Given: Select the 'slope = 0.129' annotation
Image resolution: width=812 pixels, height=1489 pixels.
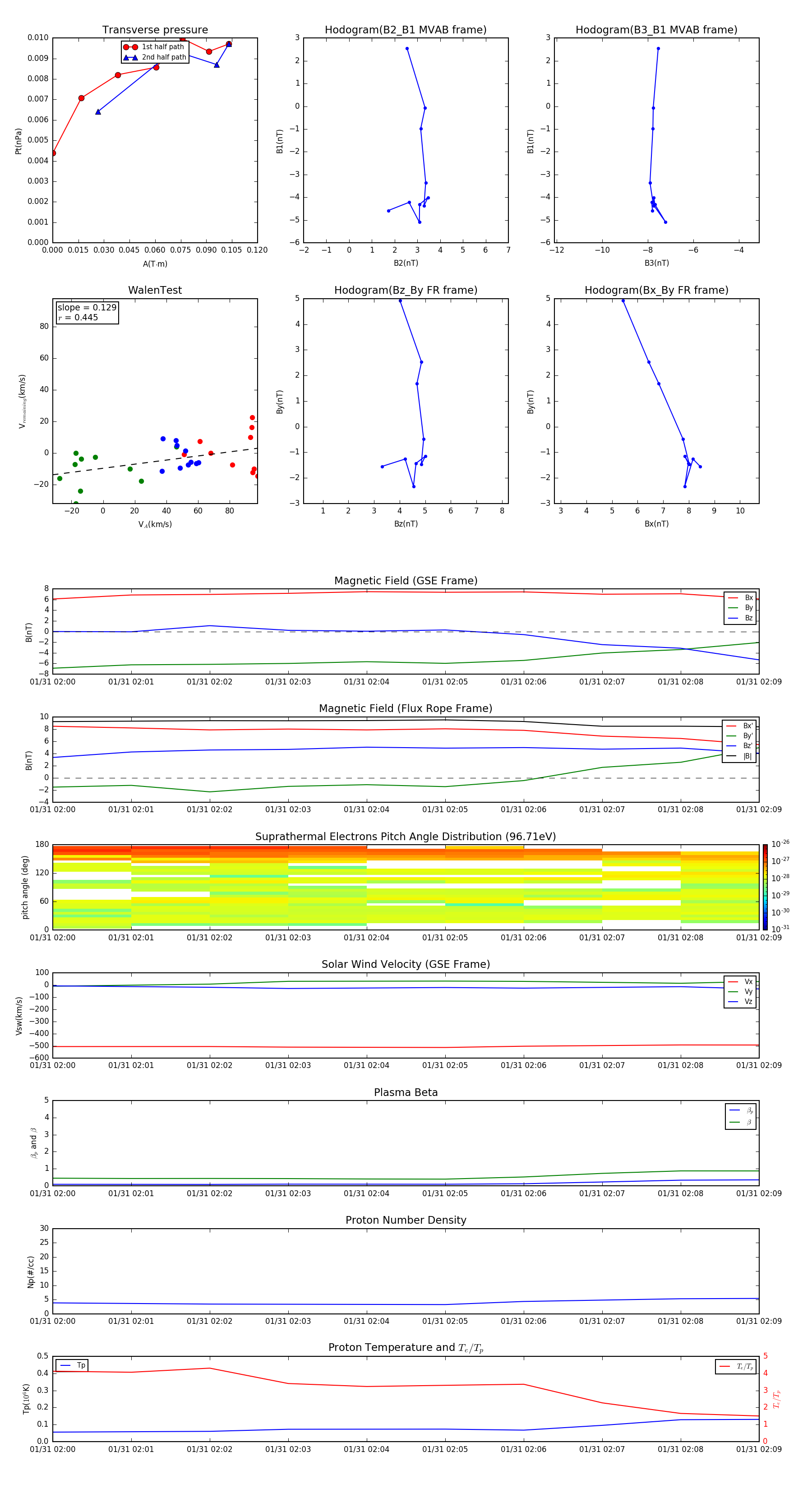Looking at the screenshot, I should [87, 308].
